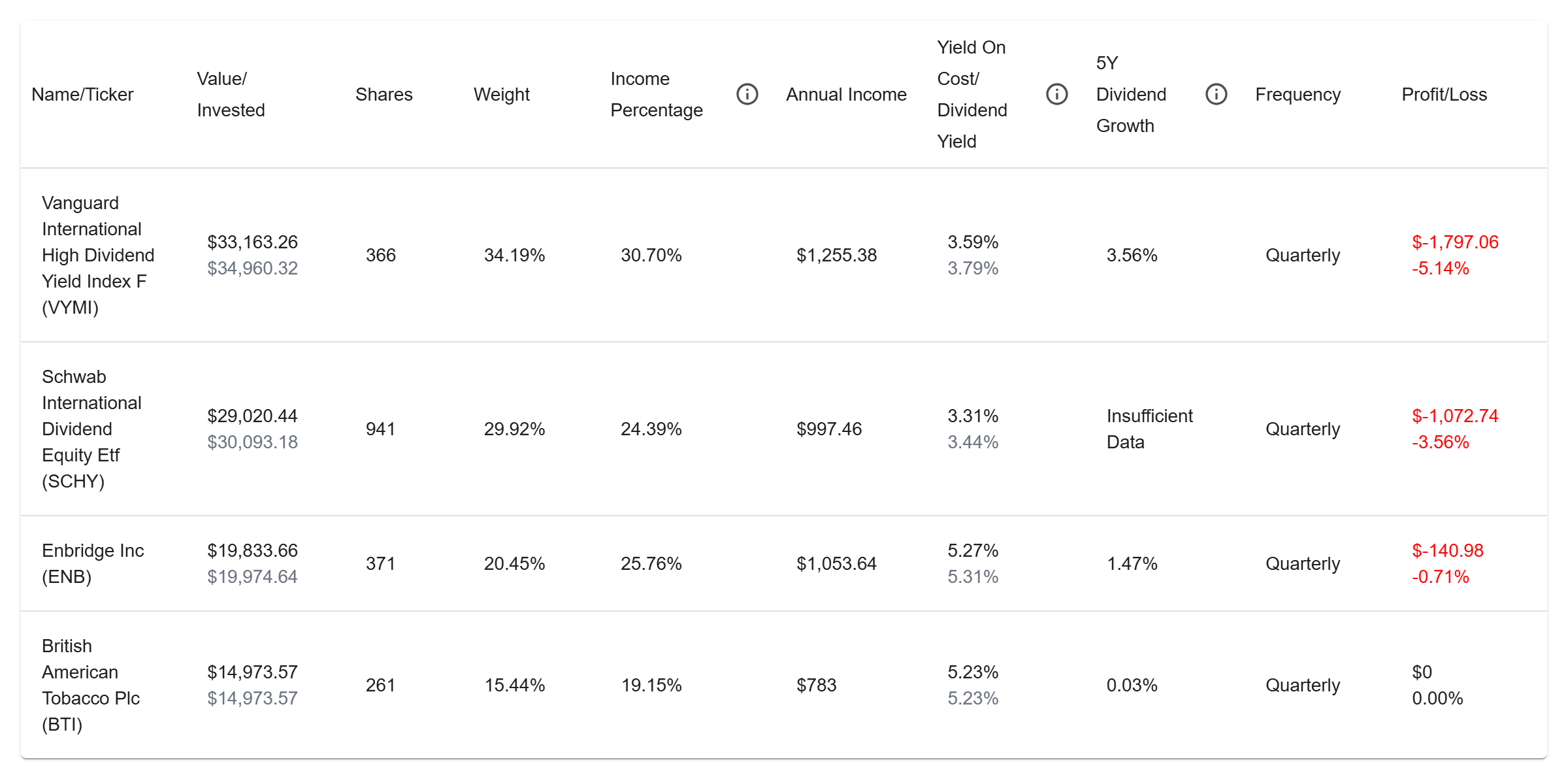Click info icon beside 5Y Dividend Growth
The height and width of the screenshot is (779, 1568).
[x=1216, y=94]
